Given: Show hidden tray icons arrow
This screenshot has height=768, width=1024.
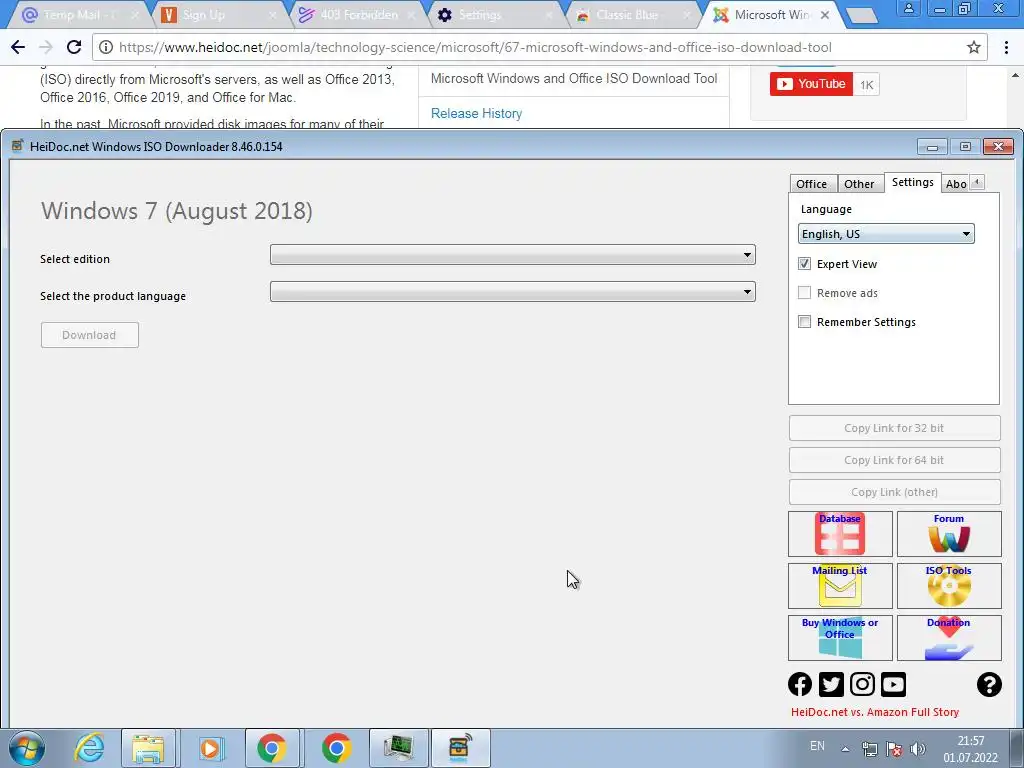Looking at the screenshot, I should [x=845, y=749].
